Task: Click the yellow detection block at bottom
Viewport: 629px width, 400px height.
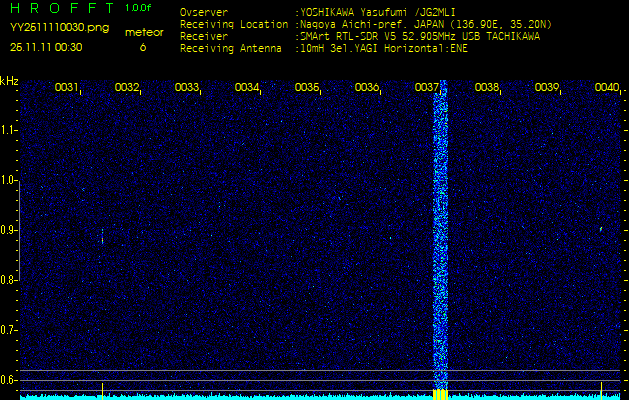Action: (x=439, y=394)
